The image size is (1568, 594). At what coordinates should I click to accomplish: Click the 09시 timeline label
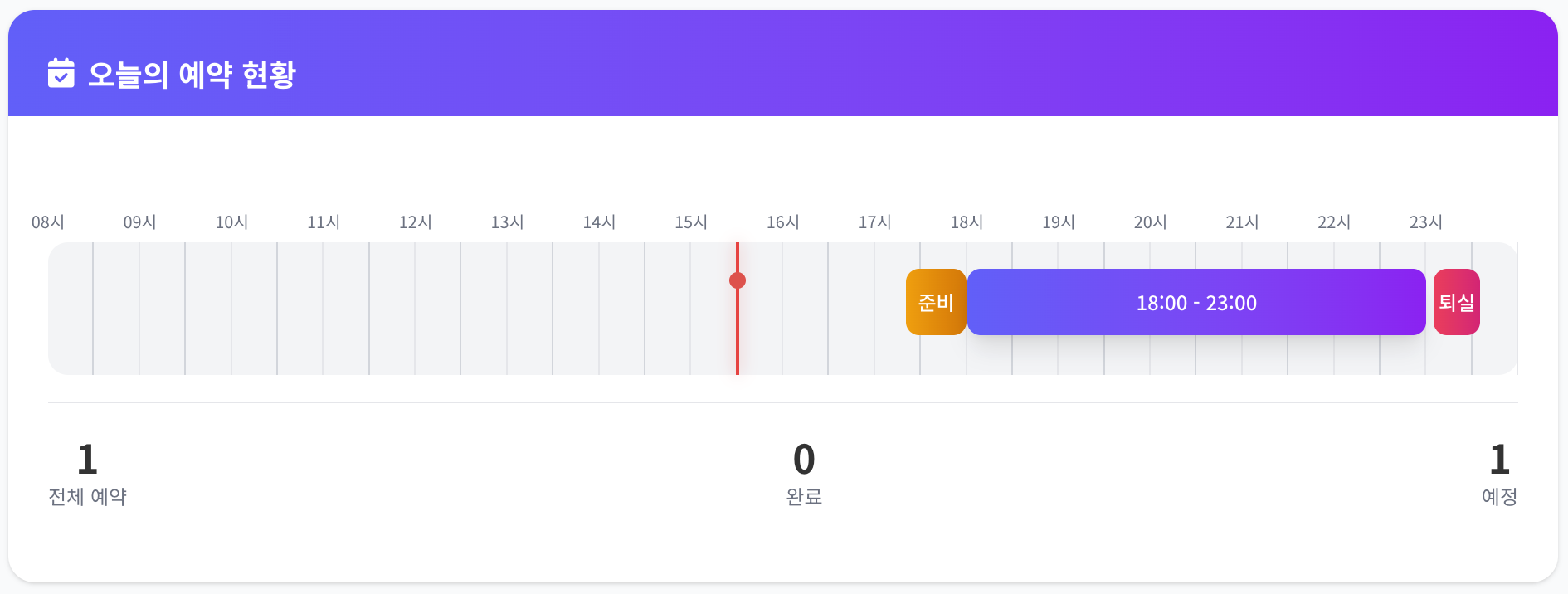pos(140,222)
